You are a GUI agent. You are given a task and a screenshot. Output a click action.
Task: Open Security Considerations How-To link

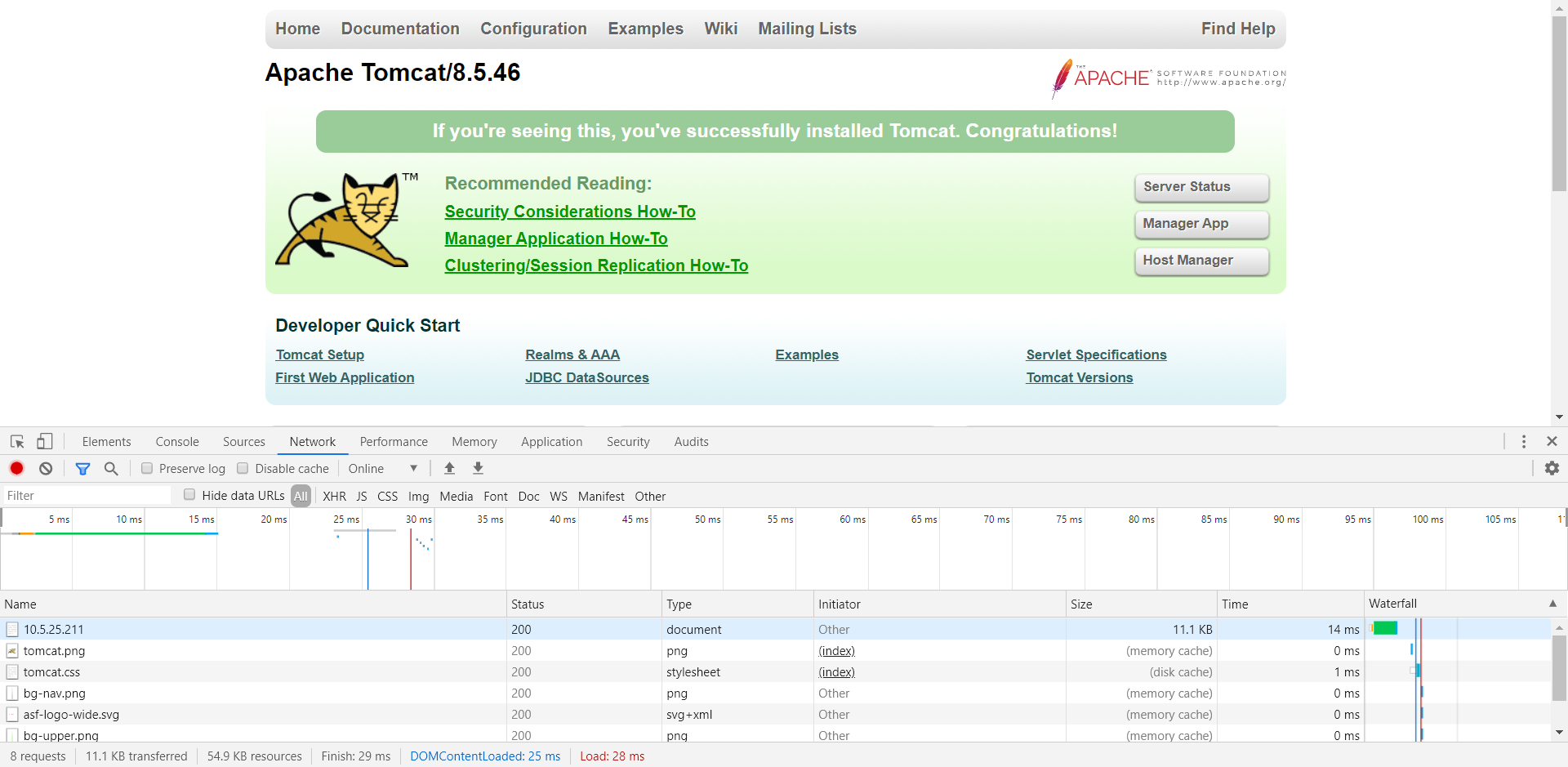coord(570,212)
